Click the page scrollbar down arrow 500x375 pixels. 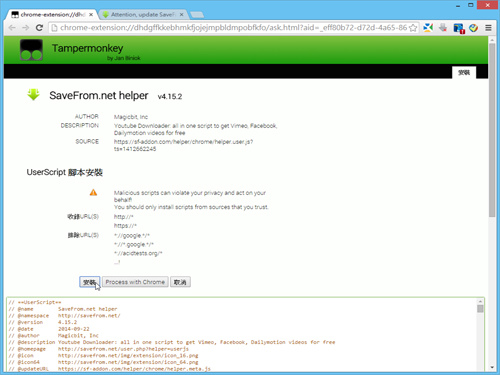pos(492,367)
